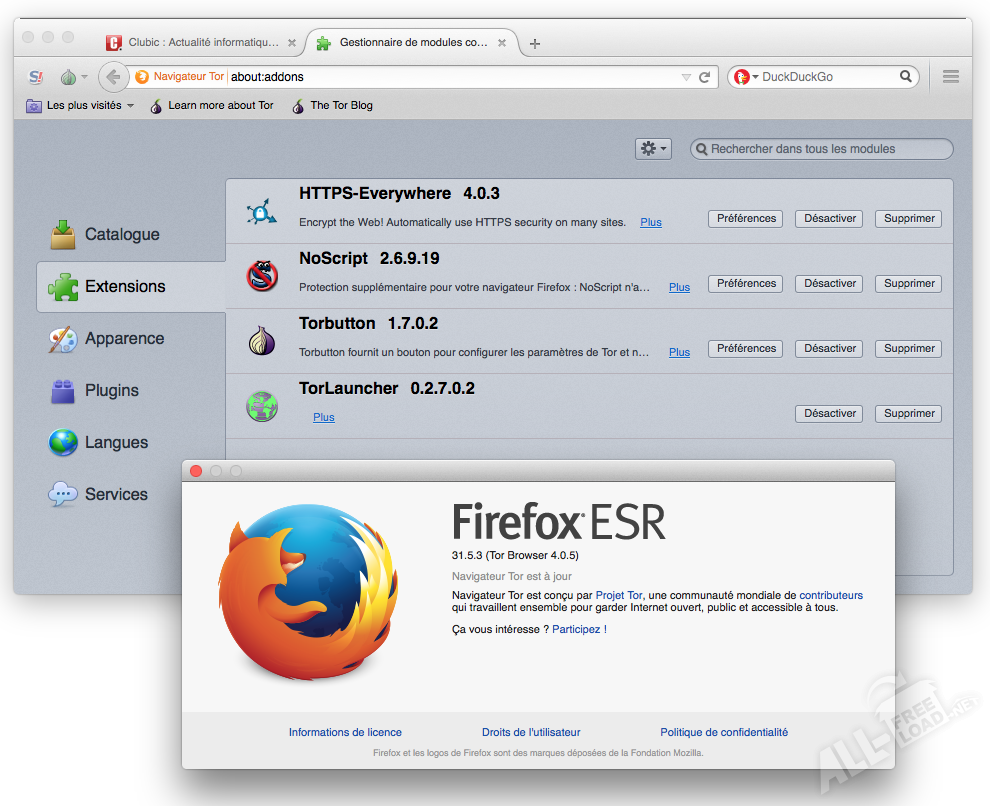Click the NoScript S icon in toolbar
990x806 pixels.
pyautogui.click(x=36, y=77)
